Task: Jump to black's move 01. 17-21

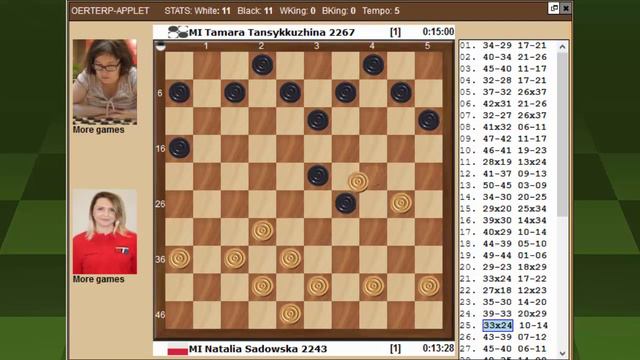Action: (532, 45)
